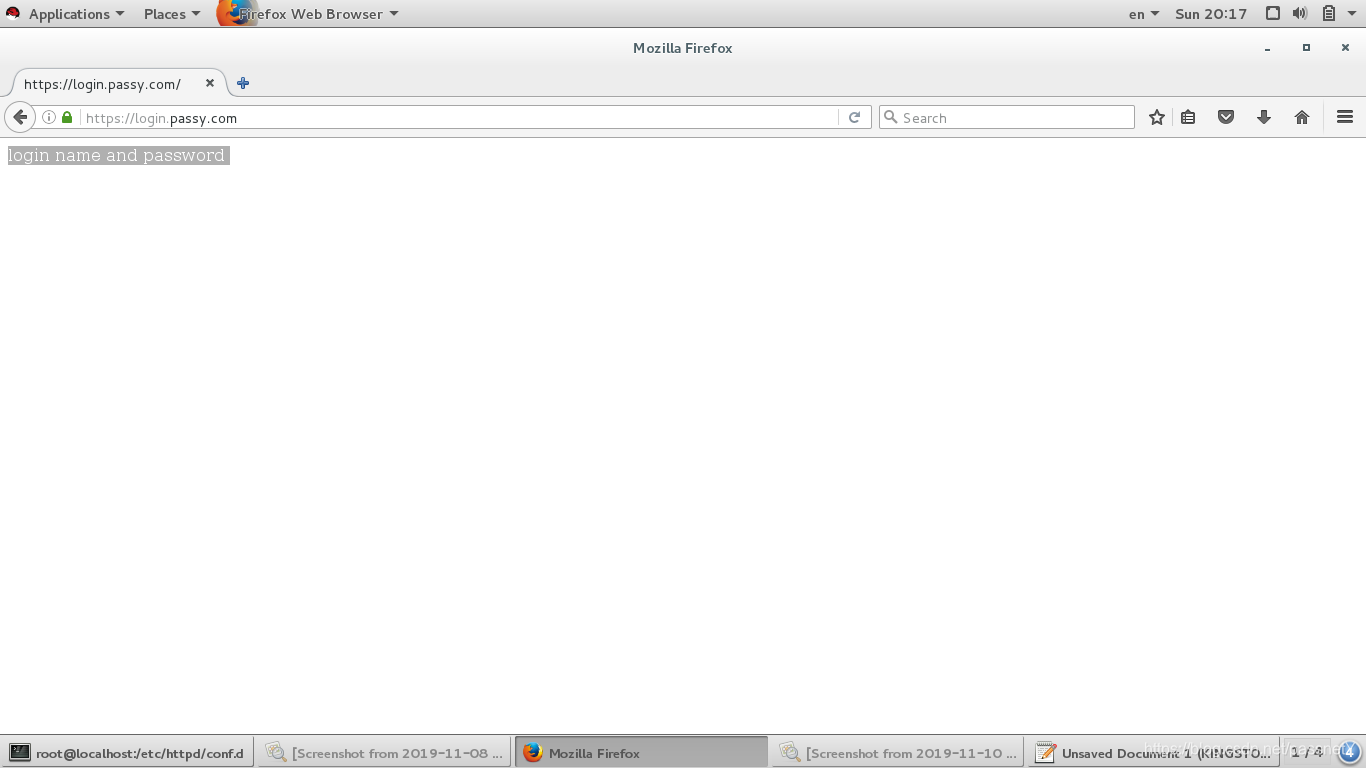
Task: Check the battery status icon
Action: coord(1329,14)
